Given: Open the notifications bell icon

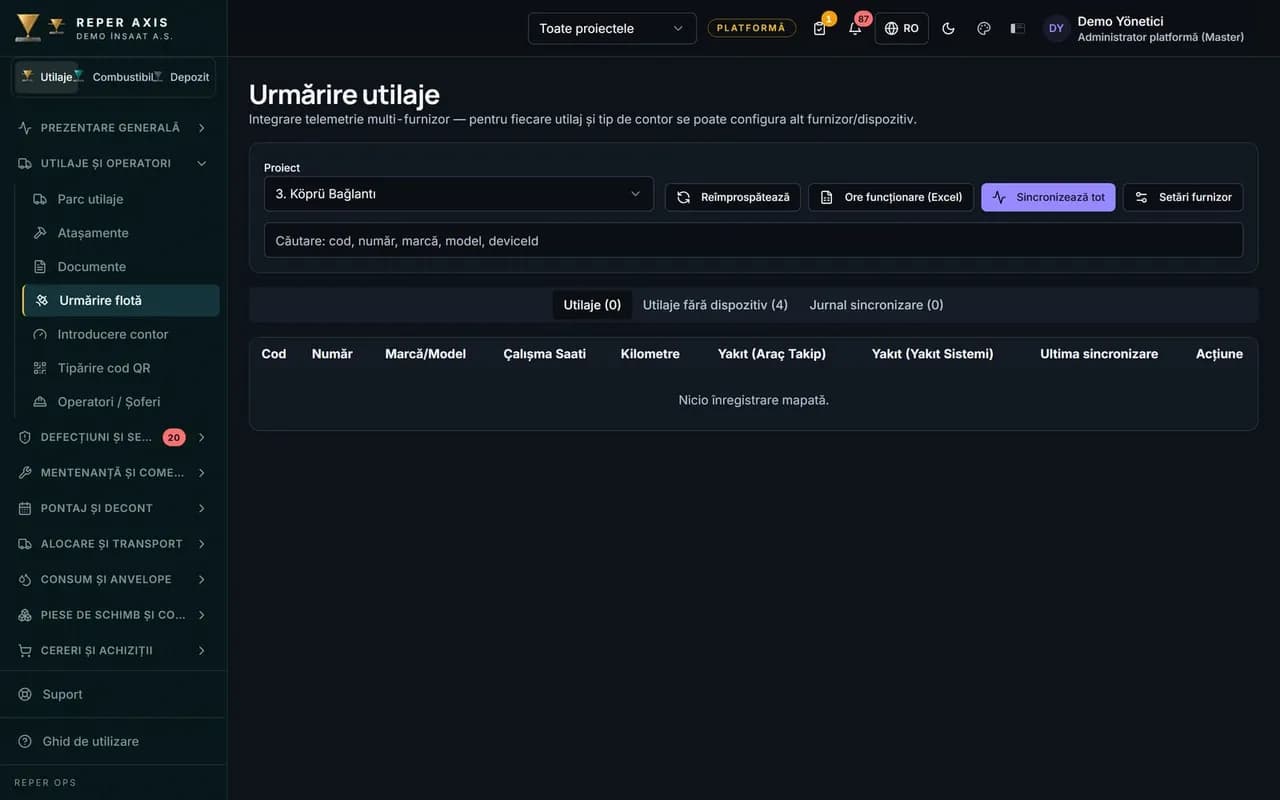Looking at the screenshot, I should 855,28.
